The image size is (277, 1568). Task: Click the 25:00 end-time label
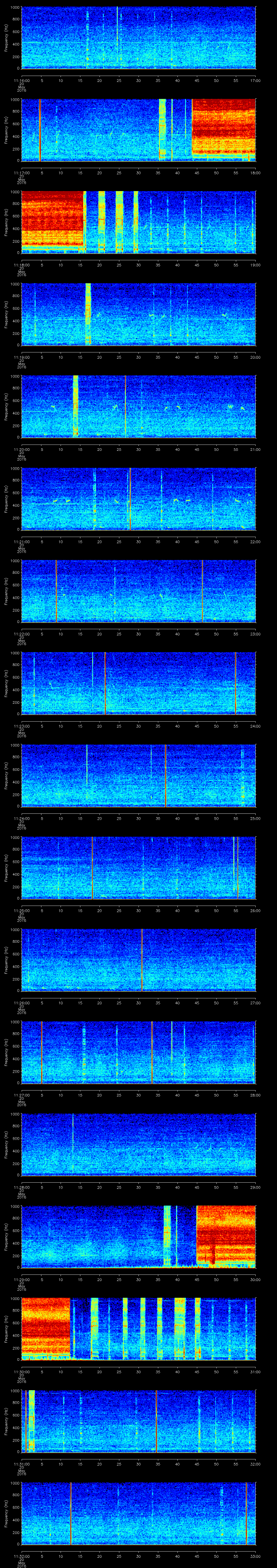point(255,818)
